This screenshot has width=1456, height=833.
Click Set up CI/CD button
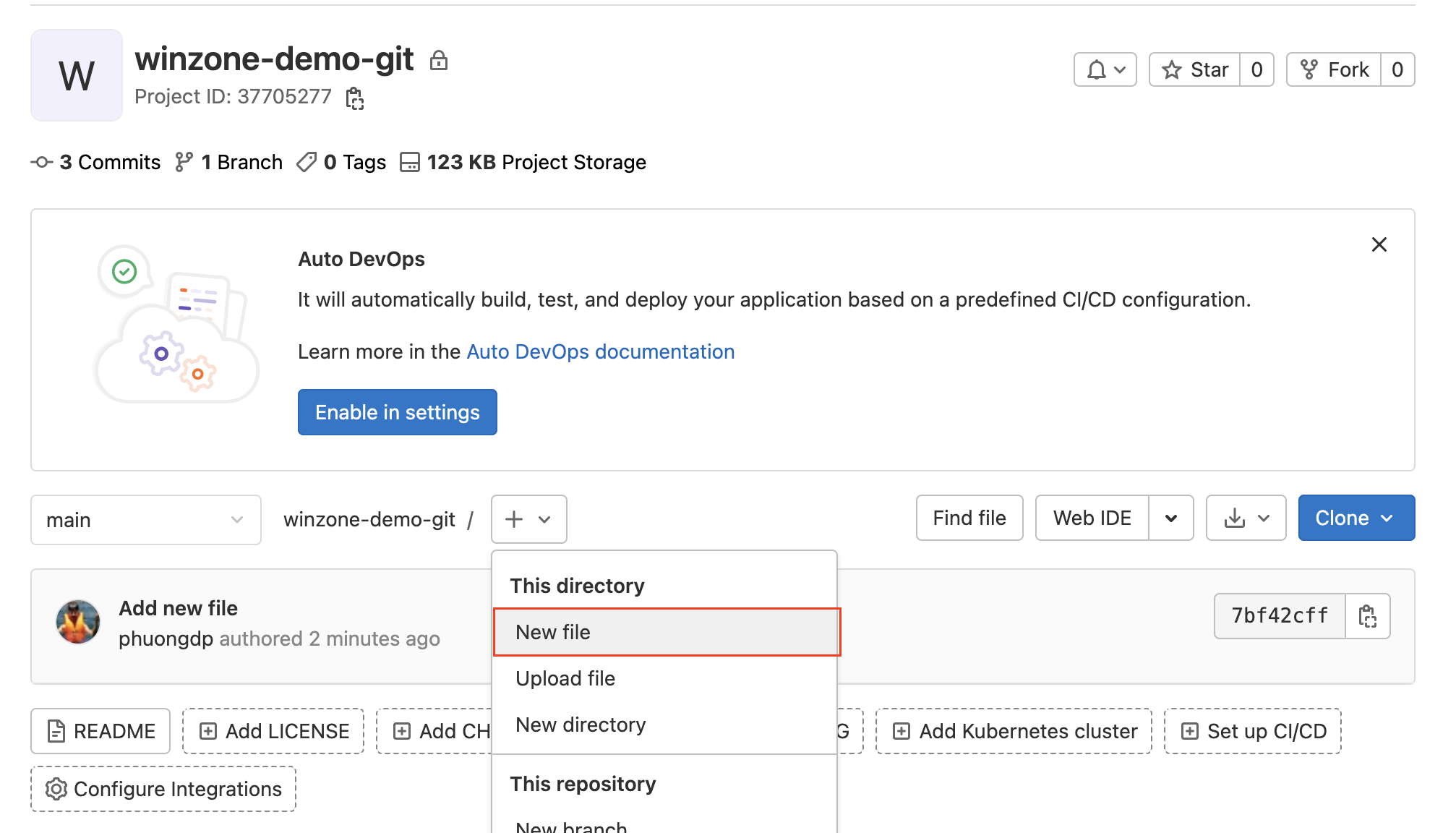click(1253, 731)
